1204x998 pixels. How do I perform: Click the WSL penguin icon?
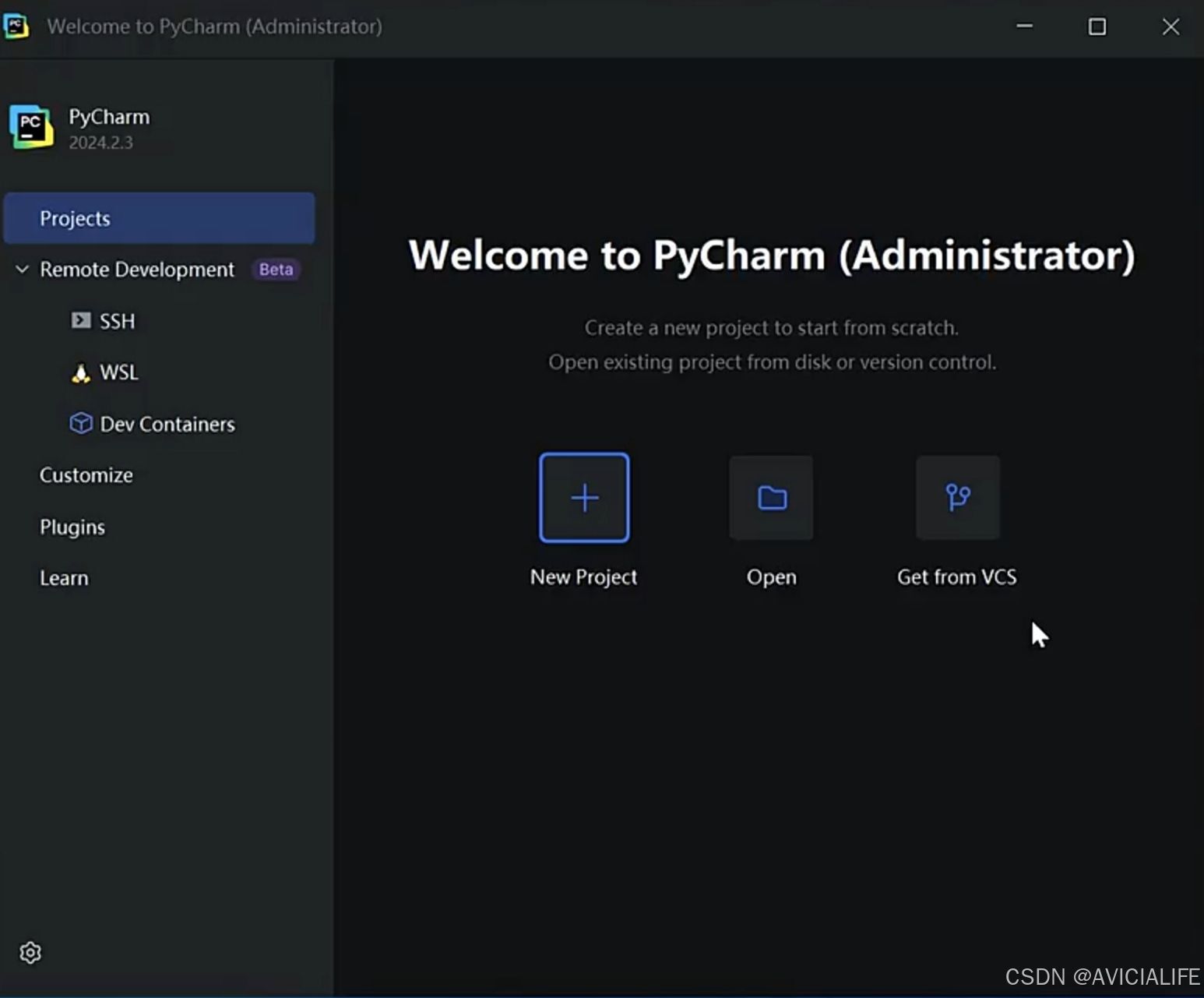point(80,372)
